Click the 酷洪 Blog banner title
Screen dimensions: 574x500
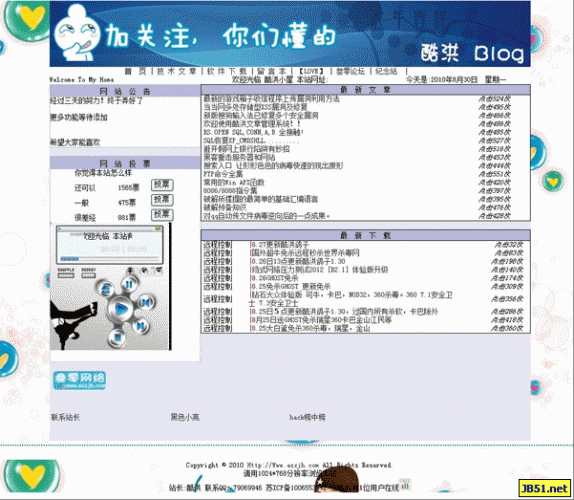[x=472, y=53]
